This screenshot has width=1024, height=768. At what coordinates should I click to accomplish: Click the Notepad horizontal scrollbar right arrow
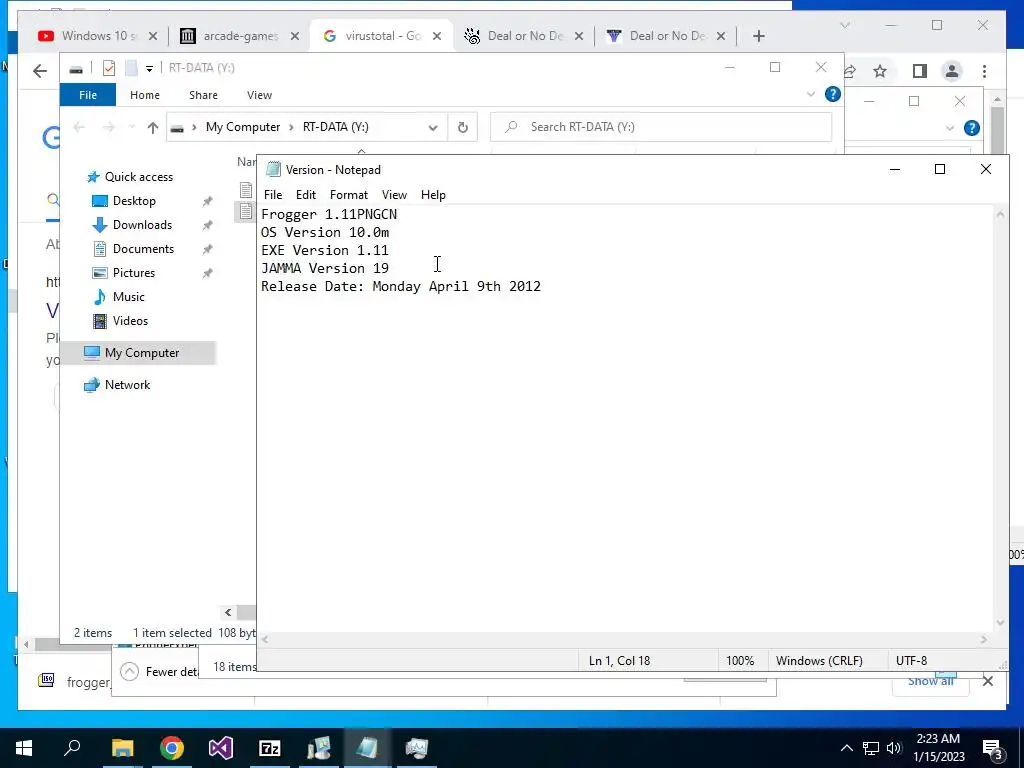[x=984, y=639]
